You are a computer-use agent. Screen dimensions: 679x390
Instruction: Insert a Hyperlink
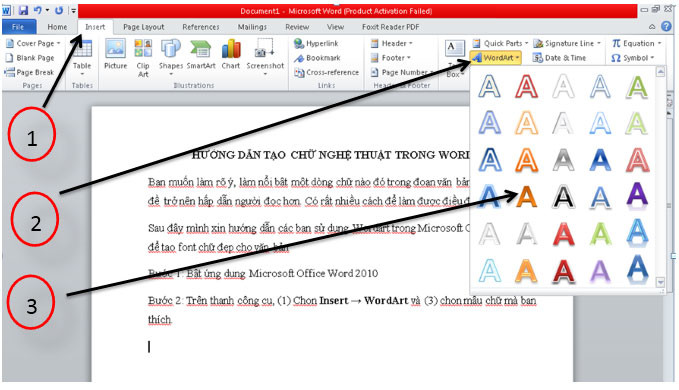pyautogui.click(x=316, y=43)
